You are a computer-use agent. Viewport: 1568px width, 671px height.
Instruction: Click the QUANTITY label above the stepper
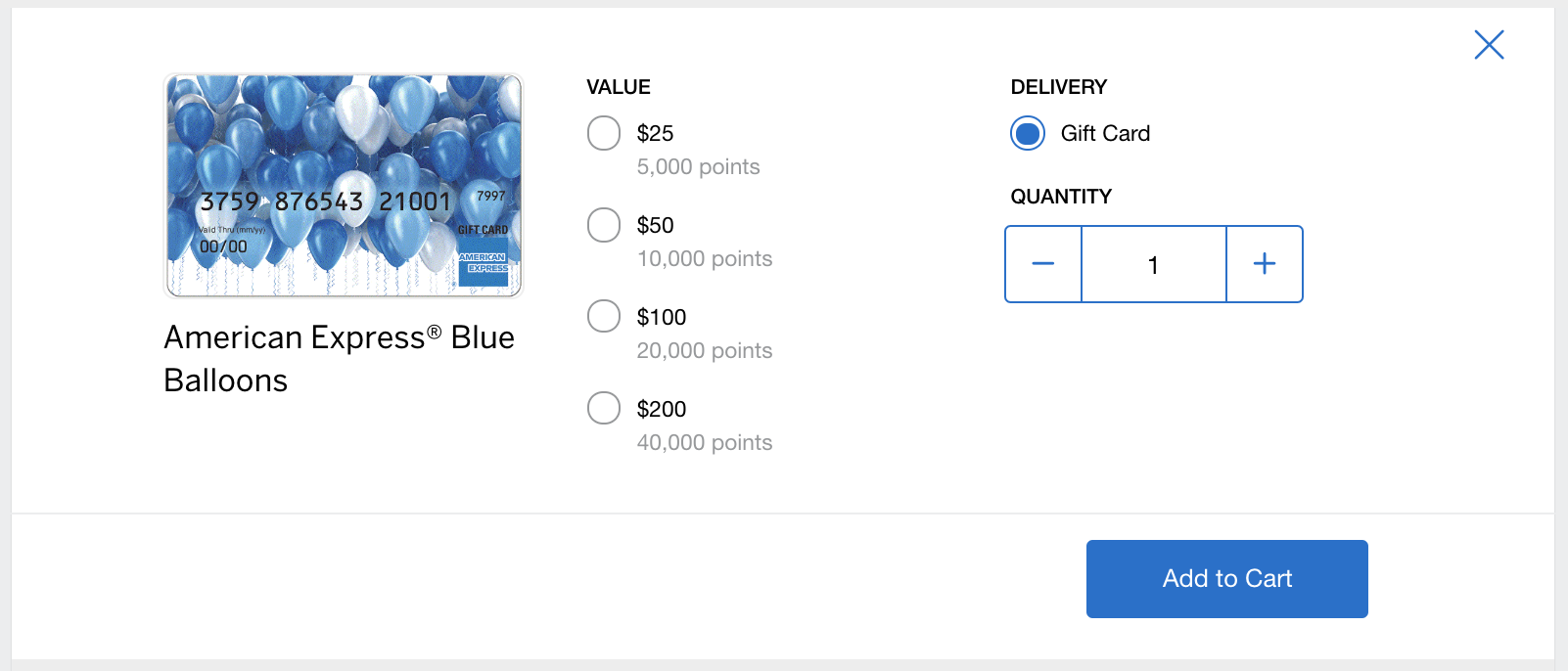coord(1061,196)
